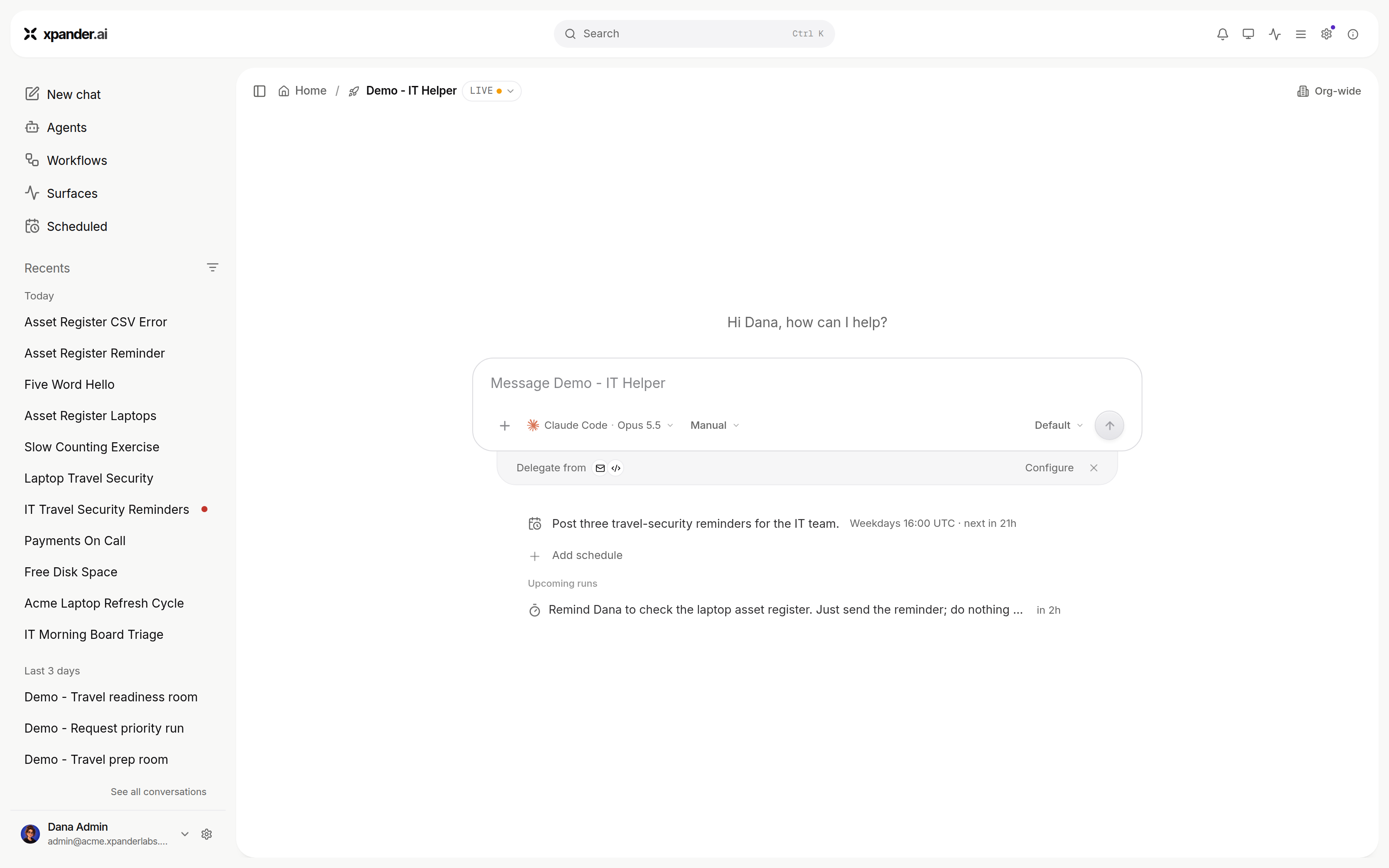
Task: Open the activity pulse icon in header
Action: pyautogui.click(x=1275, y=34)
